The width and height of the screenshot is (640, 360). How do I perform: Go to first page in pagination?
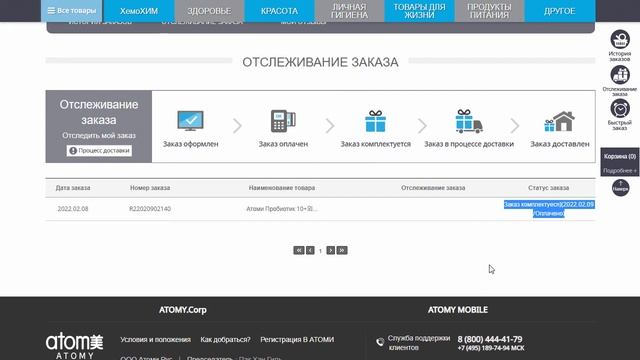tap(299, 250)
